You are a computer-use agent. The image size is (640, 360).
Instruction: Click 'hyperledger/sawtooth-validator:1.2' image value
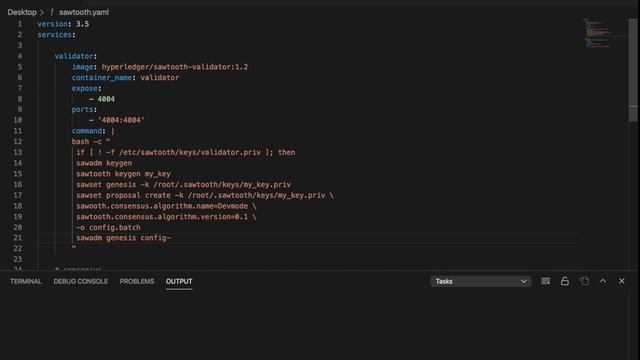(175, 67)
